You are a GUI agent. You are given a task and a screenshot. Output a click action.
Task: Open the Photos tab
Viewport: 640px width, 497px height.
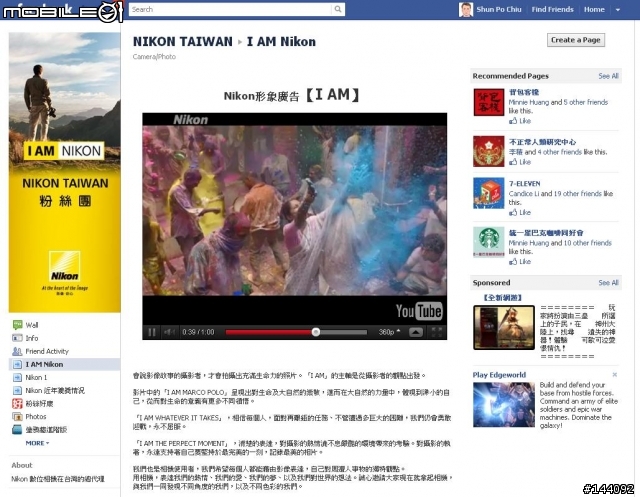[36, 417]
